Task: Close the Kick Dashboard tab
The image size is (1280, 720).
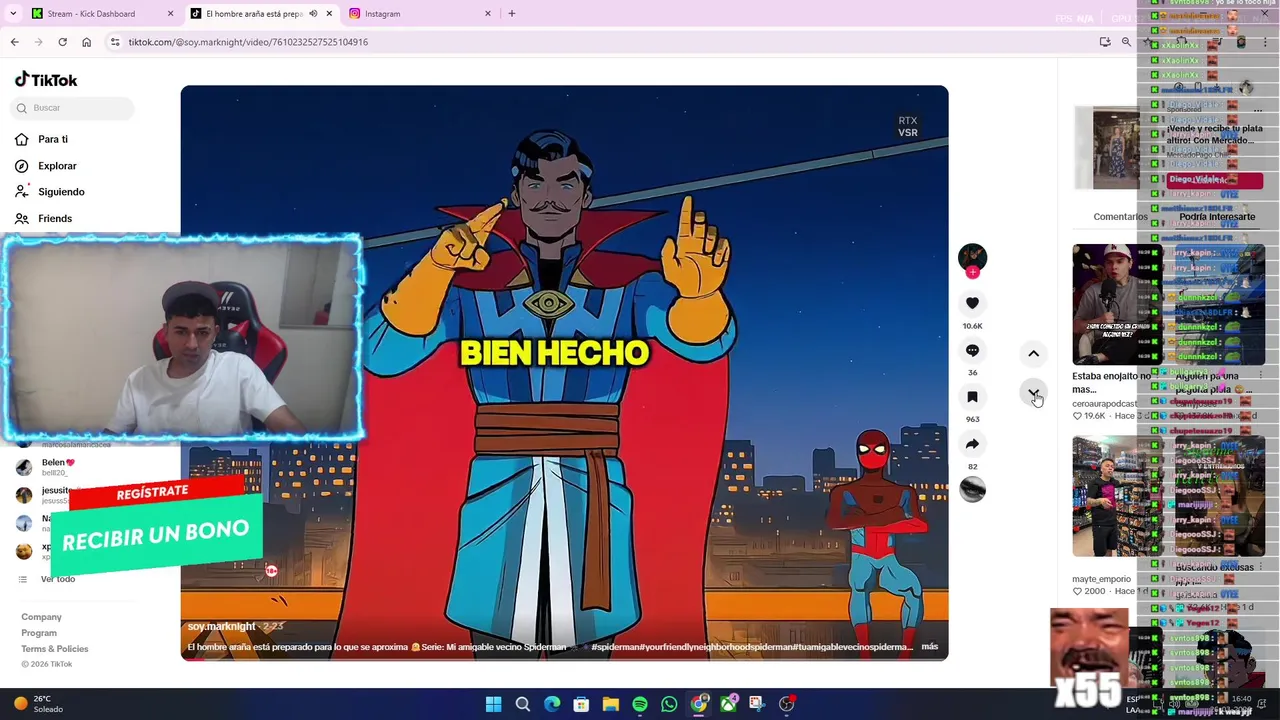Action: click(x=170, y=14)
